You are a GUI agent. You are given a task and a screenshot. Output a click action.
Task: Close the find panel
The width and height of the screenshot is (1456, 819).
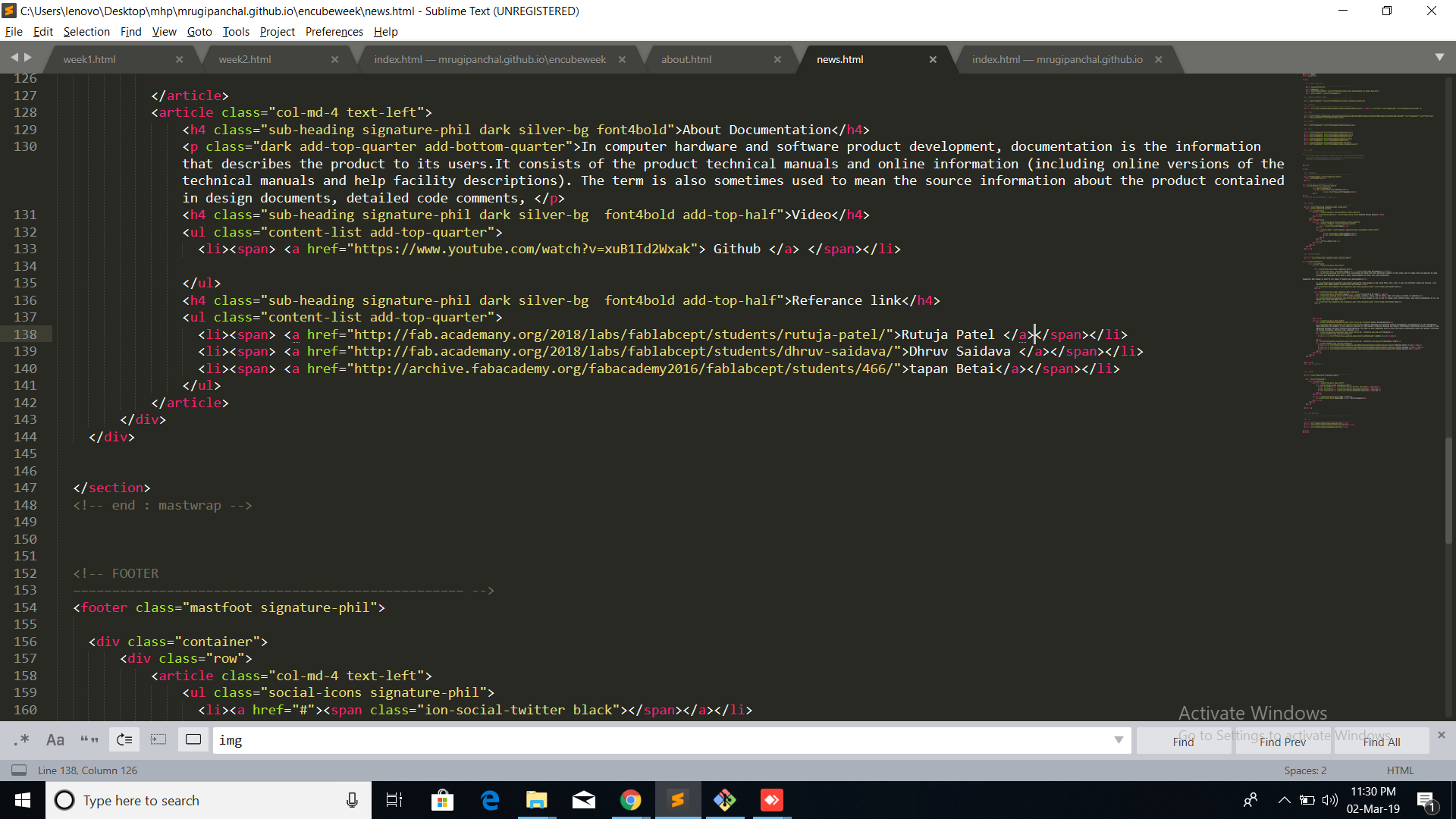point(1442,735)
